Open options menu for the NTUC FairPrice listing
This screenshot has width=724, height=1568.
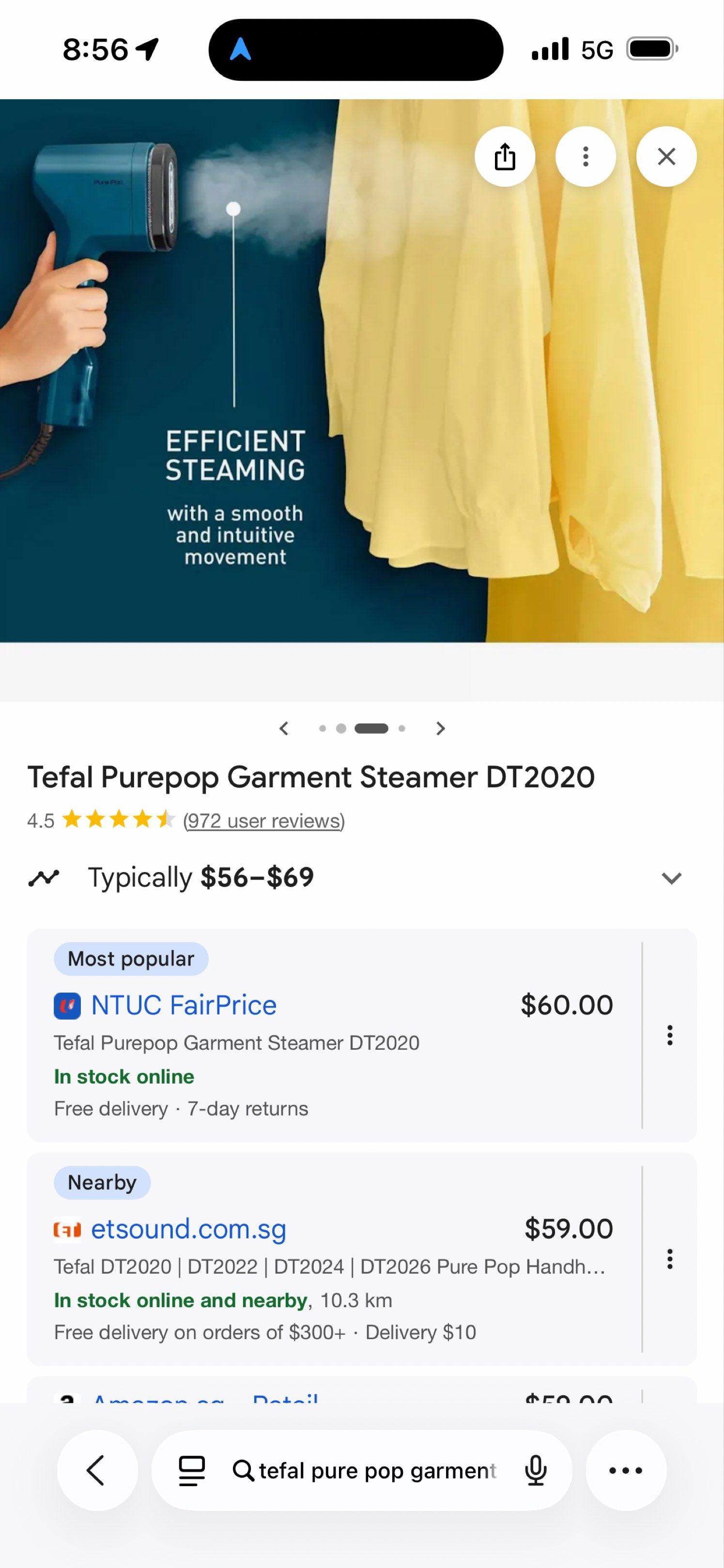tap(670, 1037)
